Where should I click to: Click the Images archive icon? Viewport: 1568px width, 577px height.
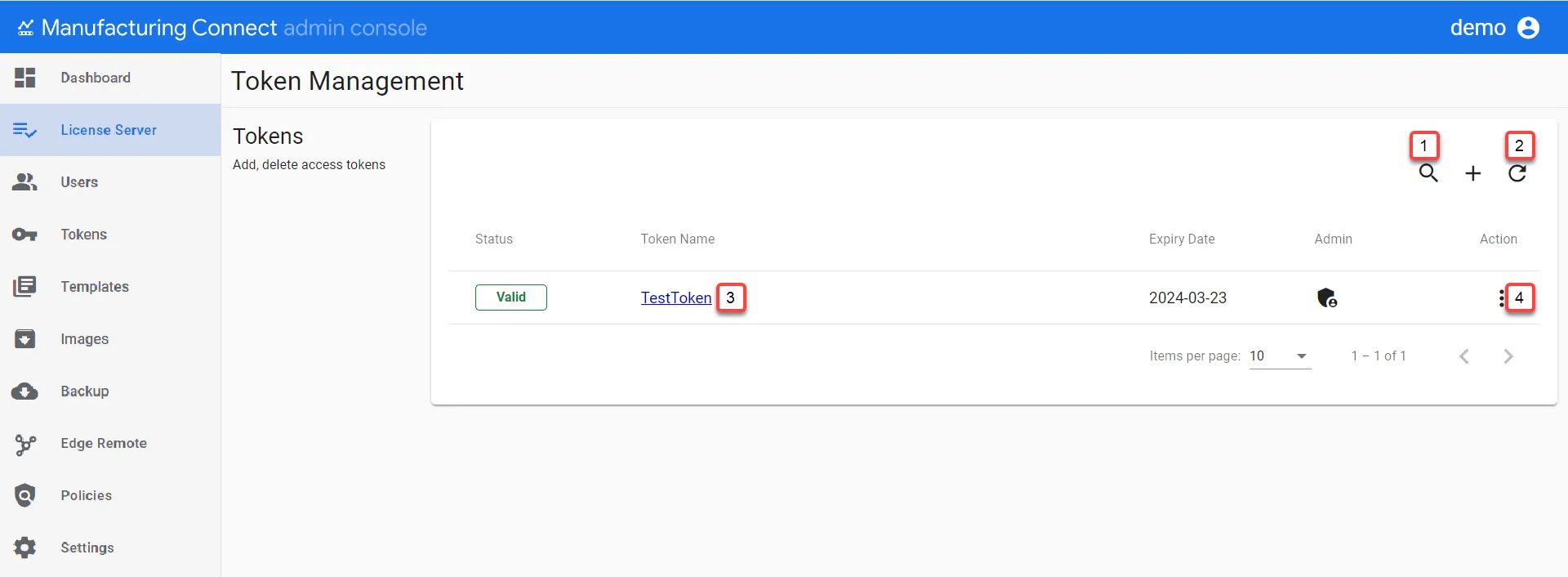(x=25, y=339)
